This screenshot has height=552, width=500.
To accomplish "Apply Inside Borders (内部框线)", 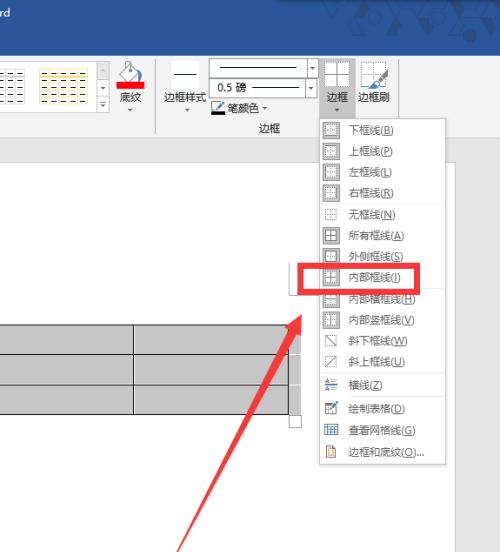I will point(382,277).
